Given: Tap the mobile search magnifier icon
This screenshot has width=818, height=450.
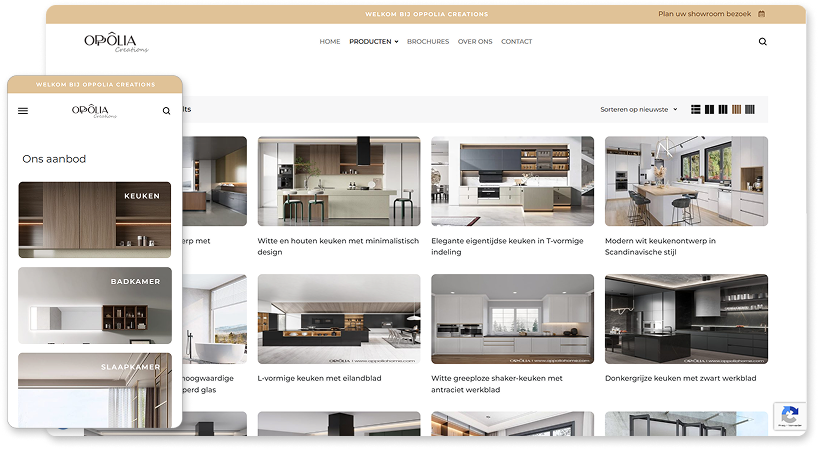Looking at the screenshot, I should [x=166, y=111].
